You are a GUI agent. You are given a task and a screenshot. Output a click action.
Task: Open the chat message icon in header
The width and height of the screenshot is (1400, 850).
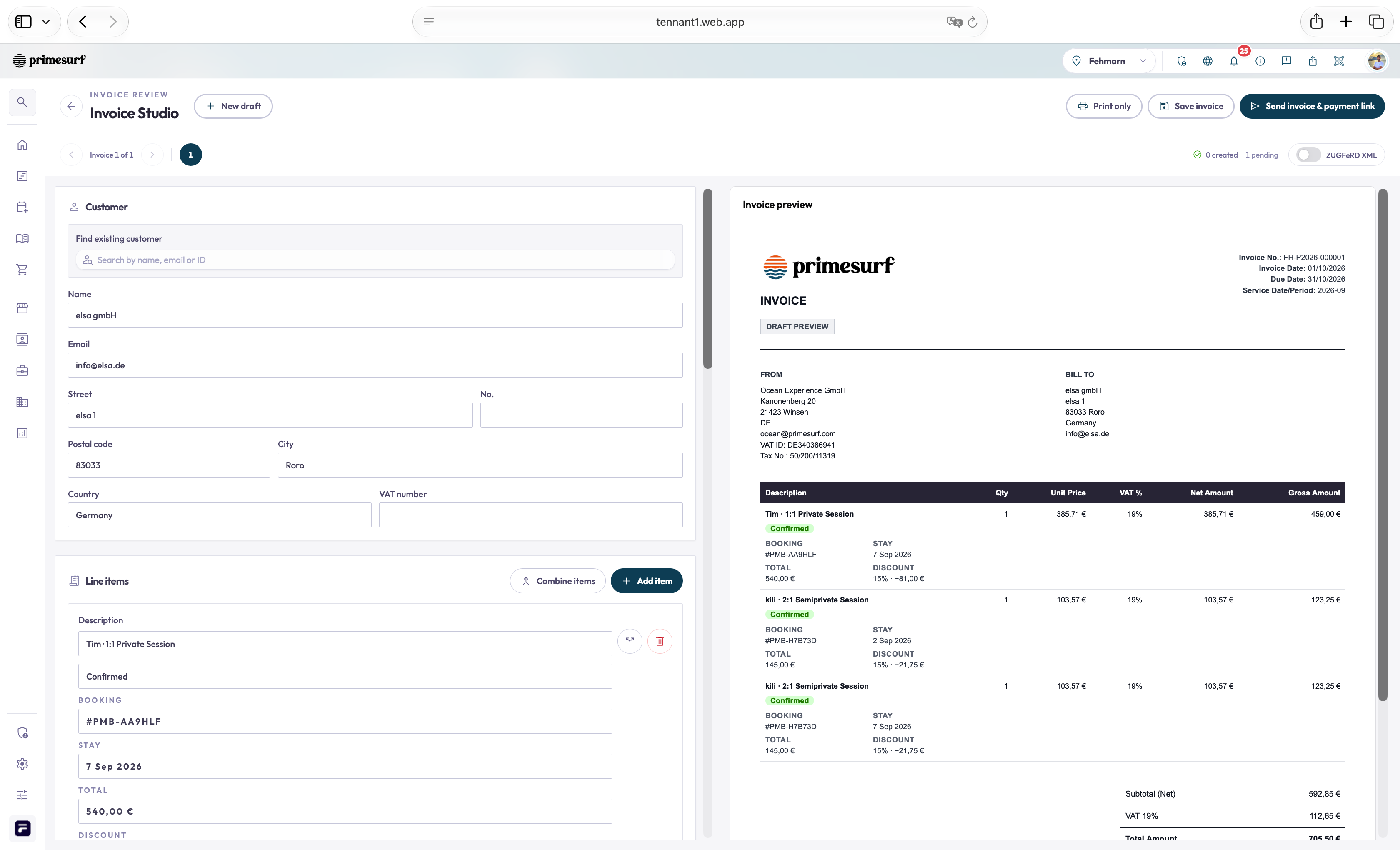[1286, 61]
